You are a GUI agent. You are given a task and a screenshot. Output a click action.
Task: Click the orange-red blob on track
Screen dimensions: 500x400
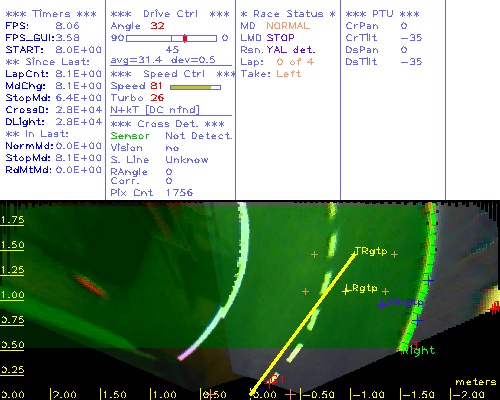coord(90,286)
